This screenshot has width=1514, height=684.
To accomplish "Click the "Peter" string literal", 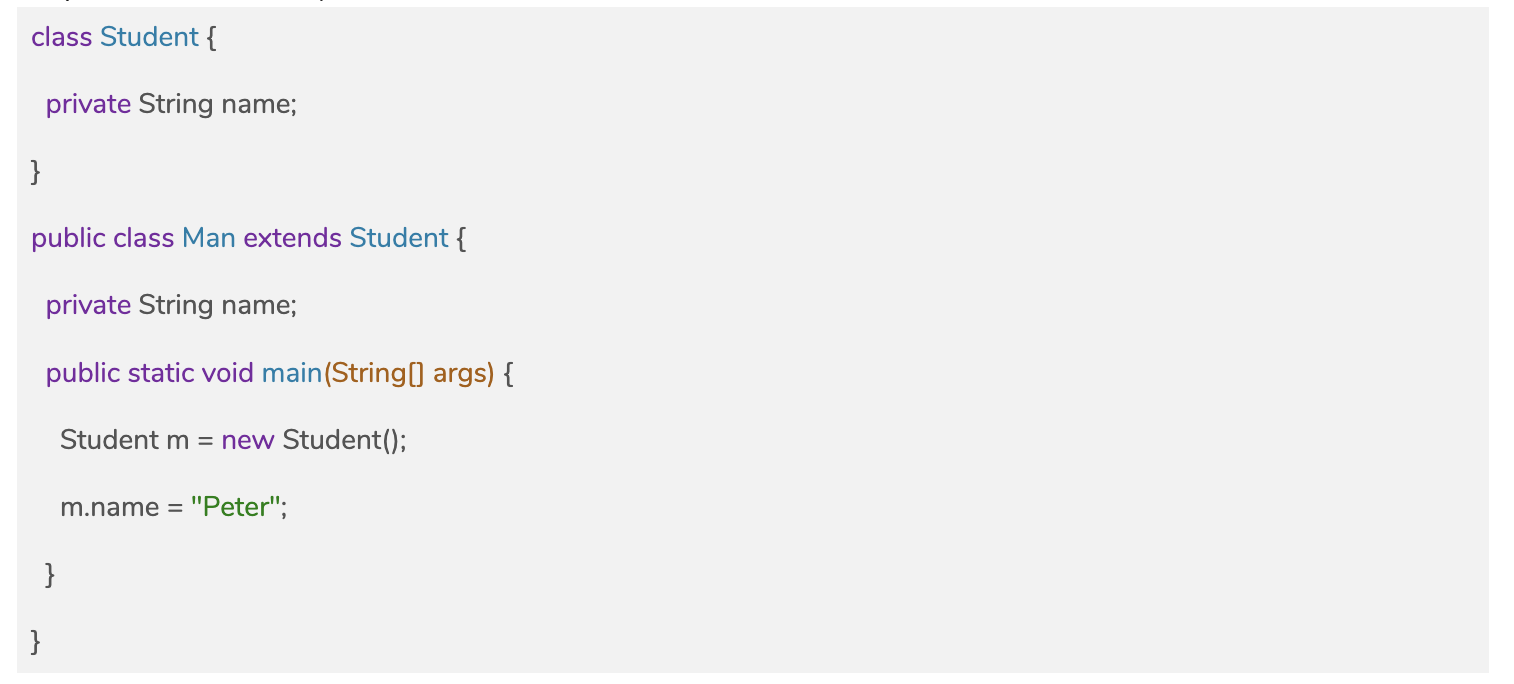I will pos(237,507).
